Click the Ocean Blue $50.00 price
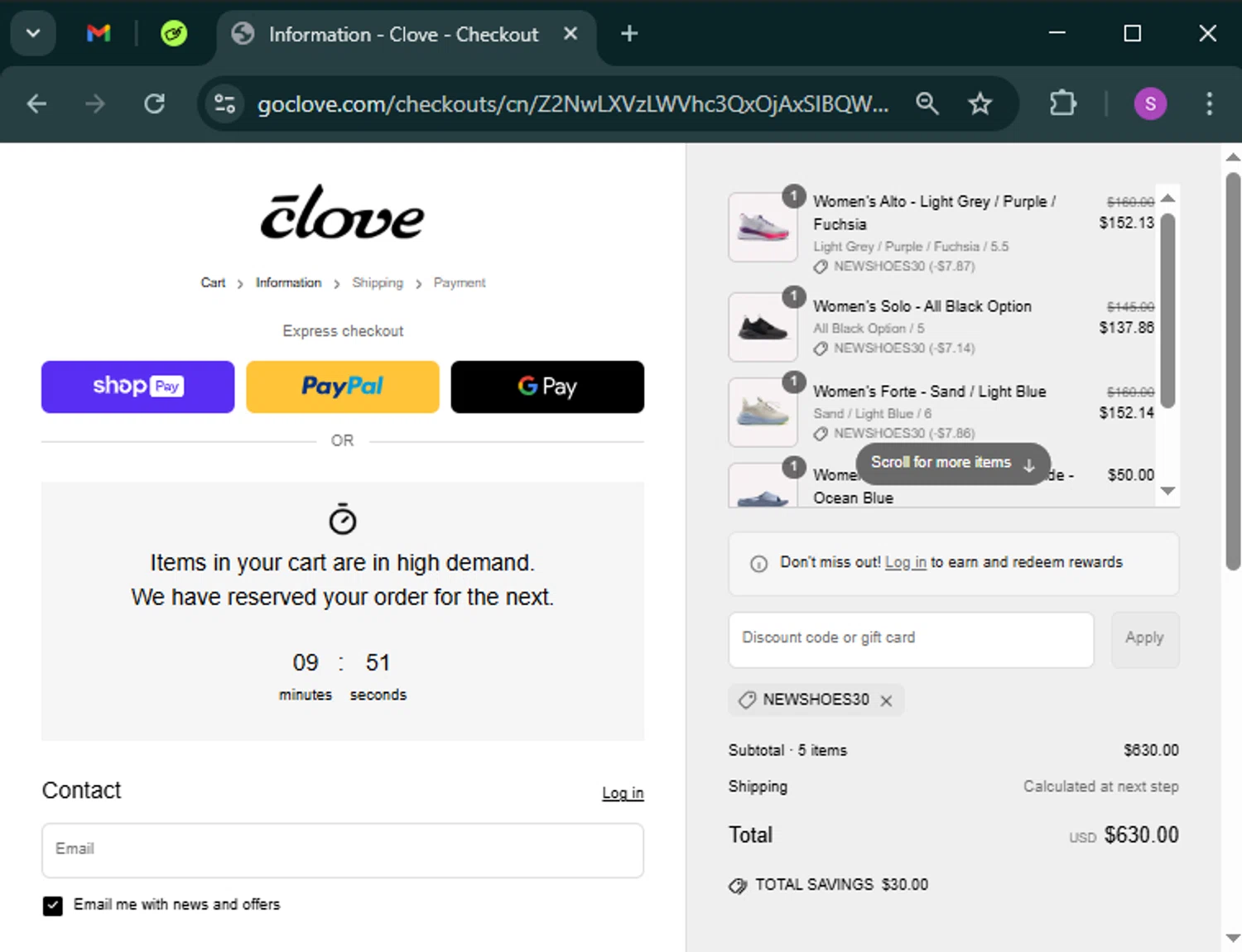Viewport: 1242px width, 952px height. [x=1130, y=475]
